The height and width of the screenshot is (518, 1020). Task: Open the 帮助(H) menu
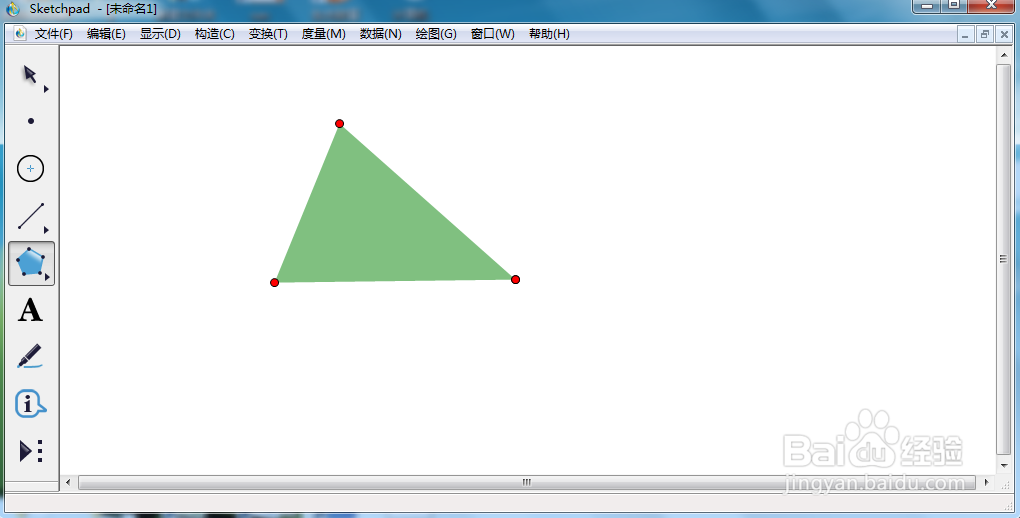549,34
